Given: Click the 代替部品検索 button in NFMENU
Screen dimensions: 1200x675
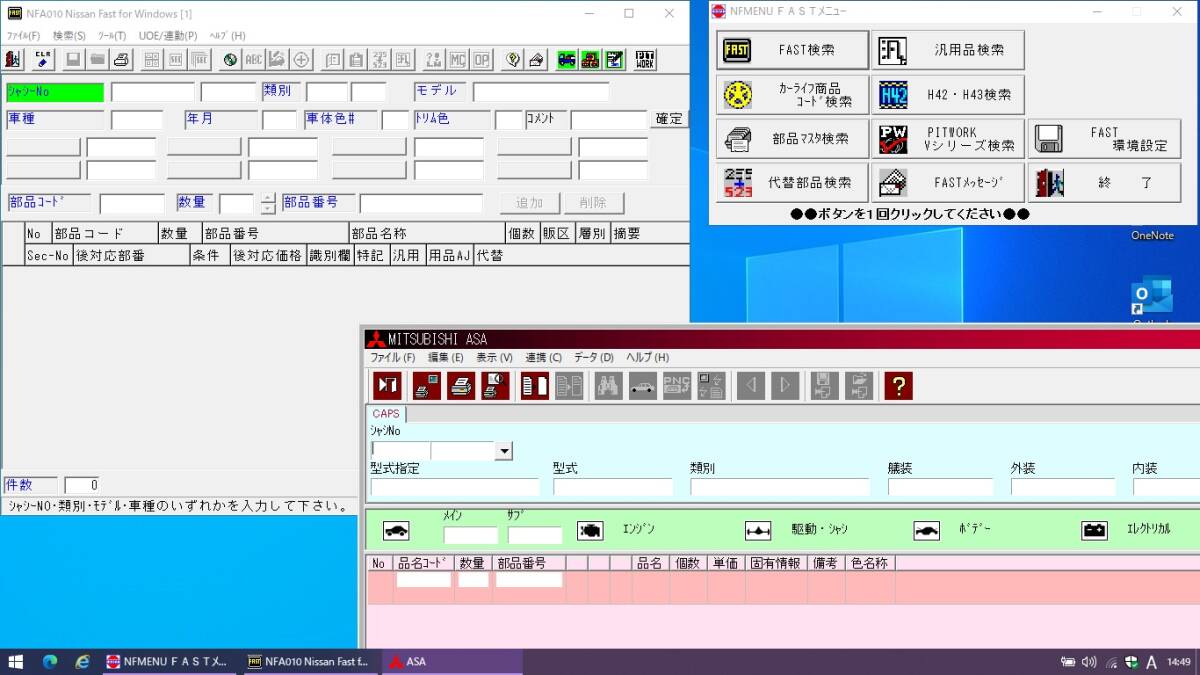Looking at the screenshot, I should (x=792, y=183).
